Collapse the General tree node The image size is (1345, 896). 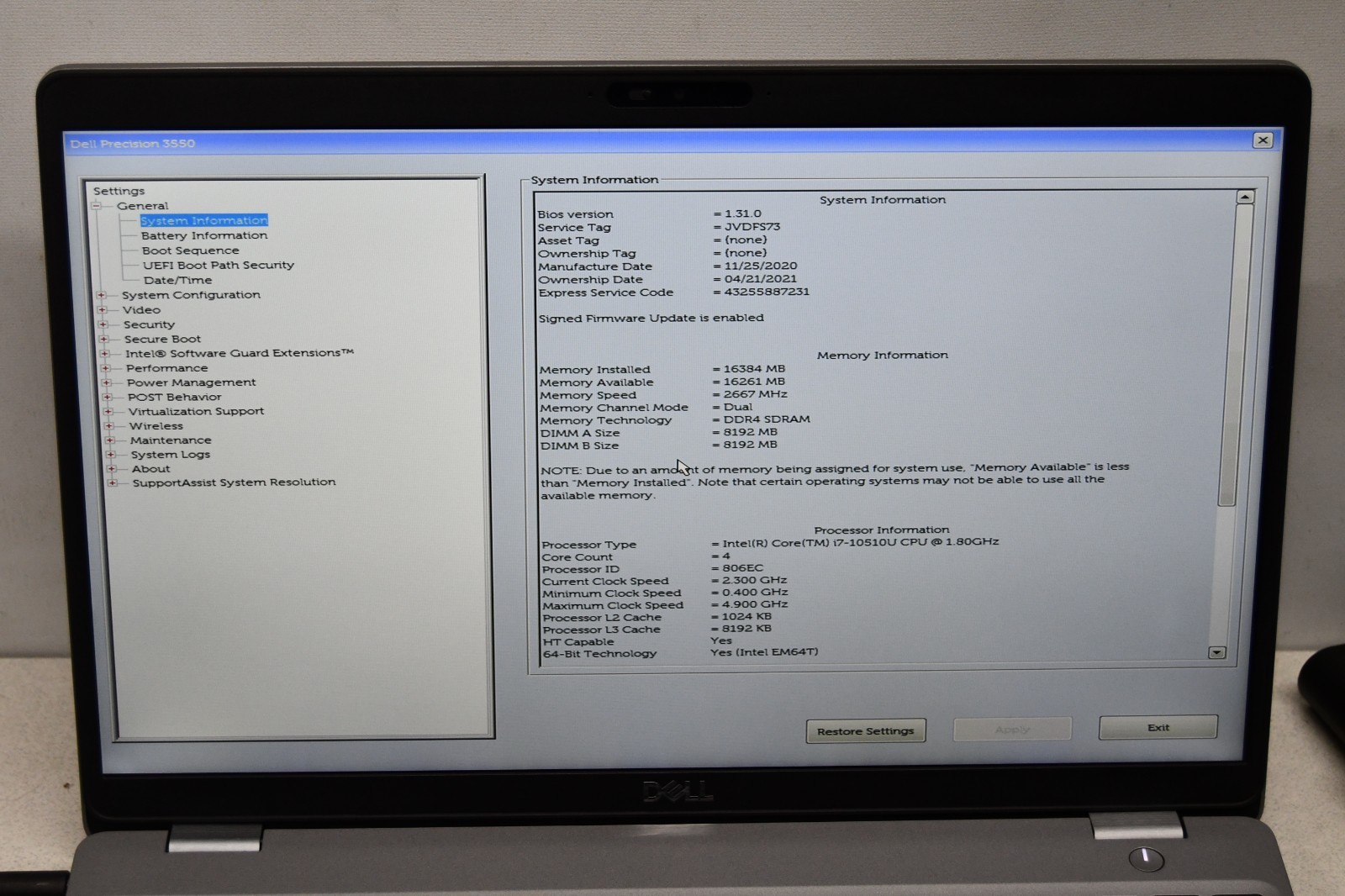pos(97,206)
